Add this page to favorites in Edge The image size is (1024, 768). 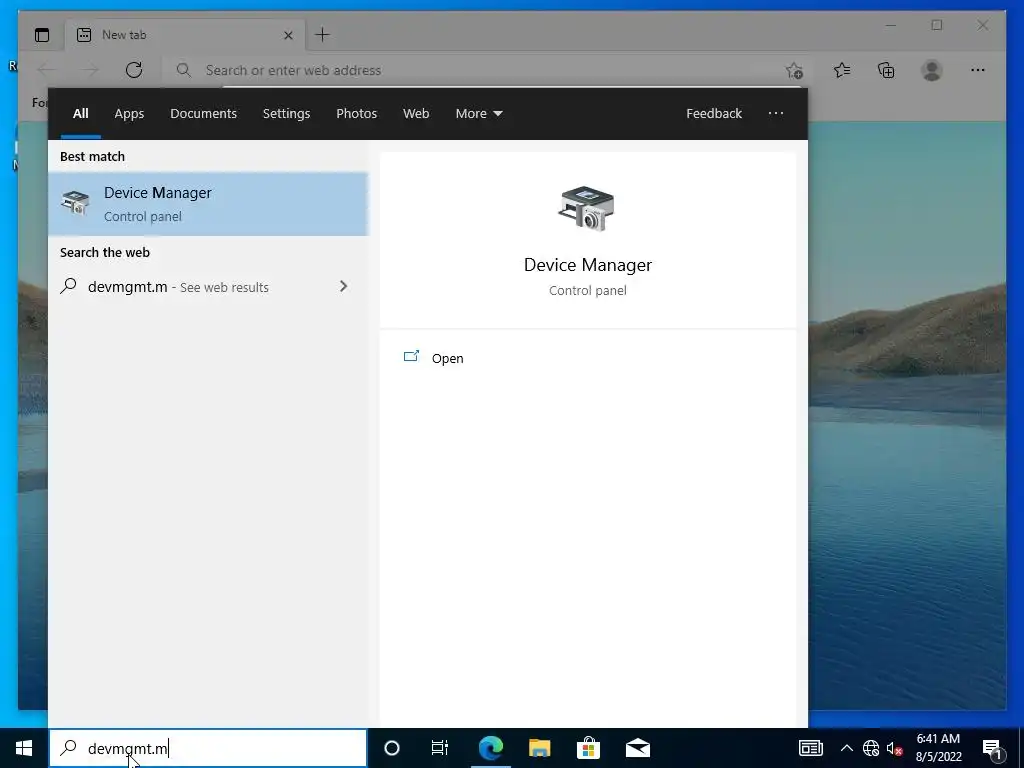click(793, 70)
